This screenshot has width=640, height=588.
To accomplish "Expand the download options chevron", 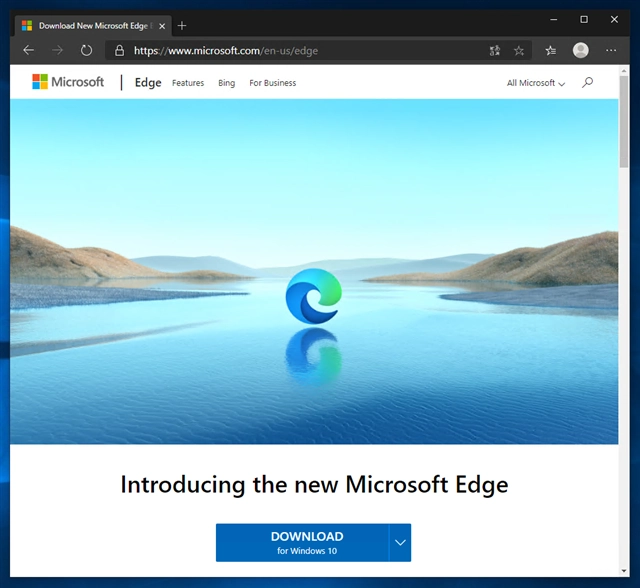I will click(400, 543).
